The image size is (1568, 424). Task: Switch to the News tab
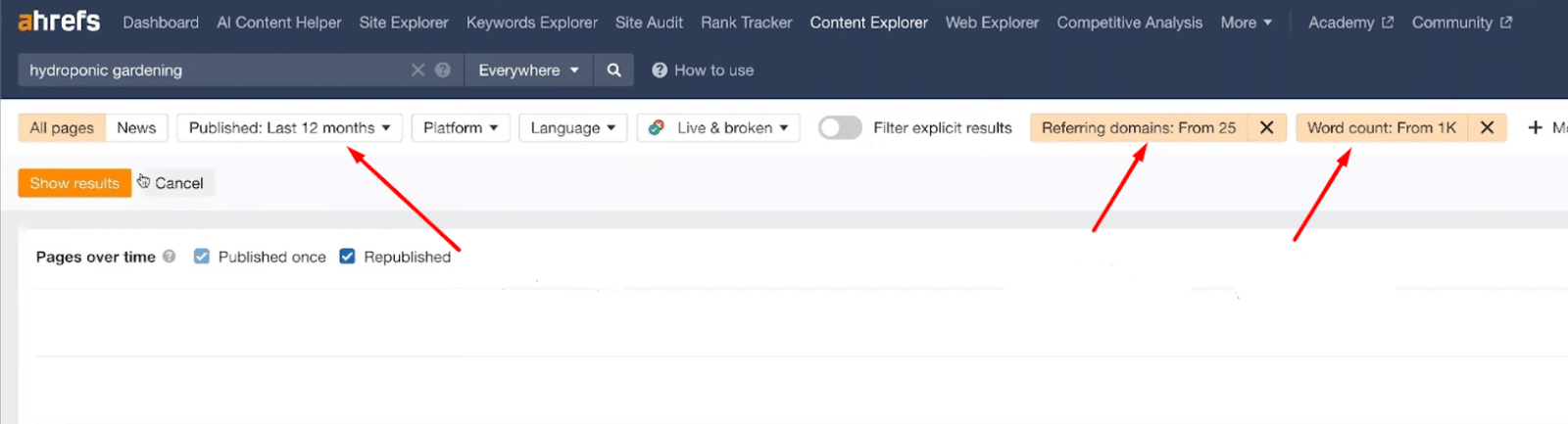(136, 128)
